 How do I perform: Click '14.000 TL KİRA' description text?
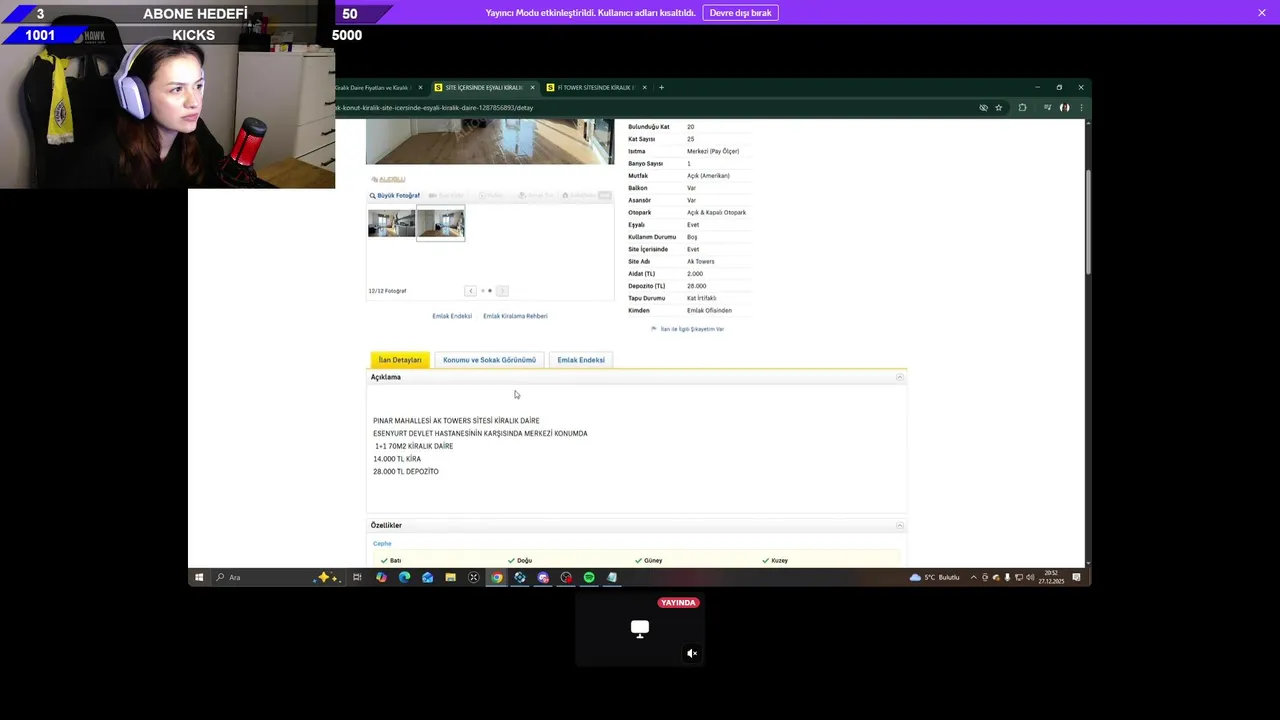click(x=397, y=459)
